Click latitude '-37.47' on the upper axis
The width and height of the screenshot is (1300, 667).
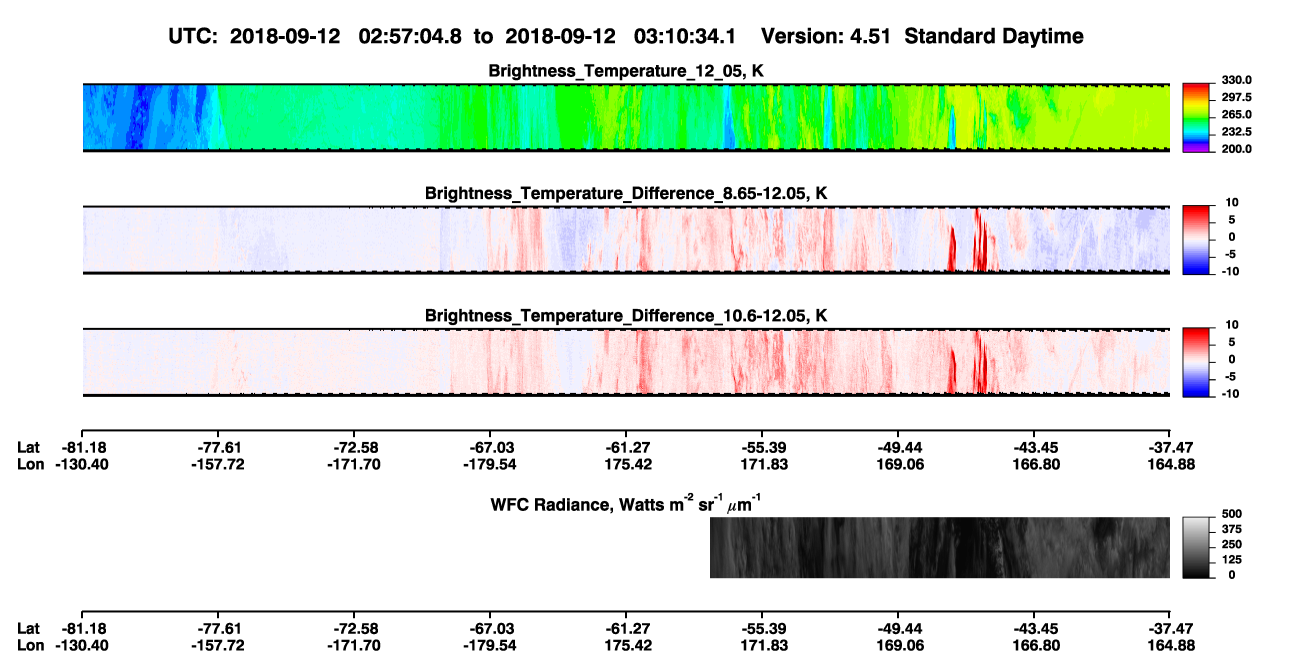pyautogui.click(x=1170, y=447)
